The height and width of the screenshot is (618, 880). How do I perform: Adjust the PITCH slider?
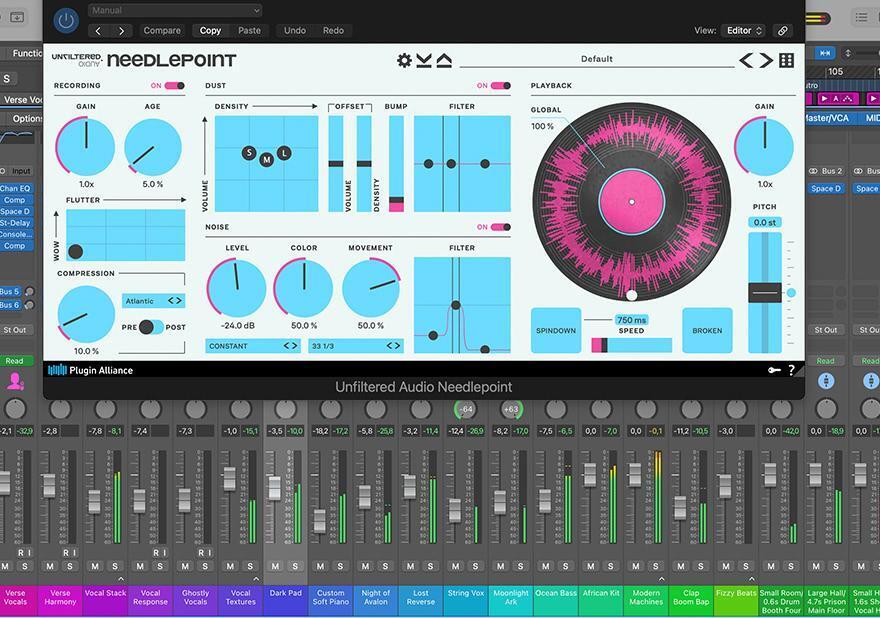click(766, 292)
